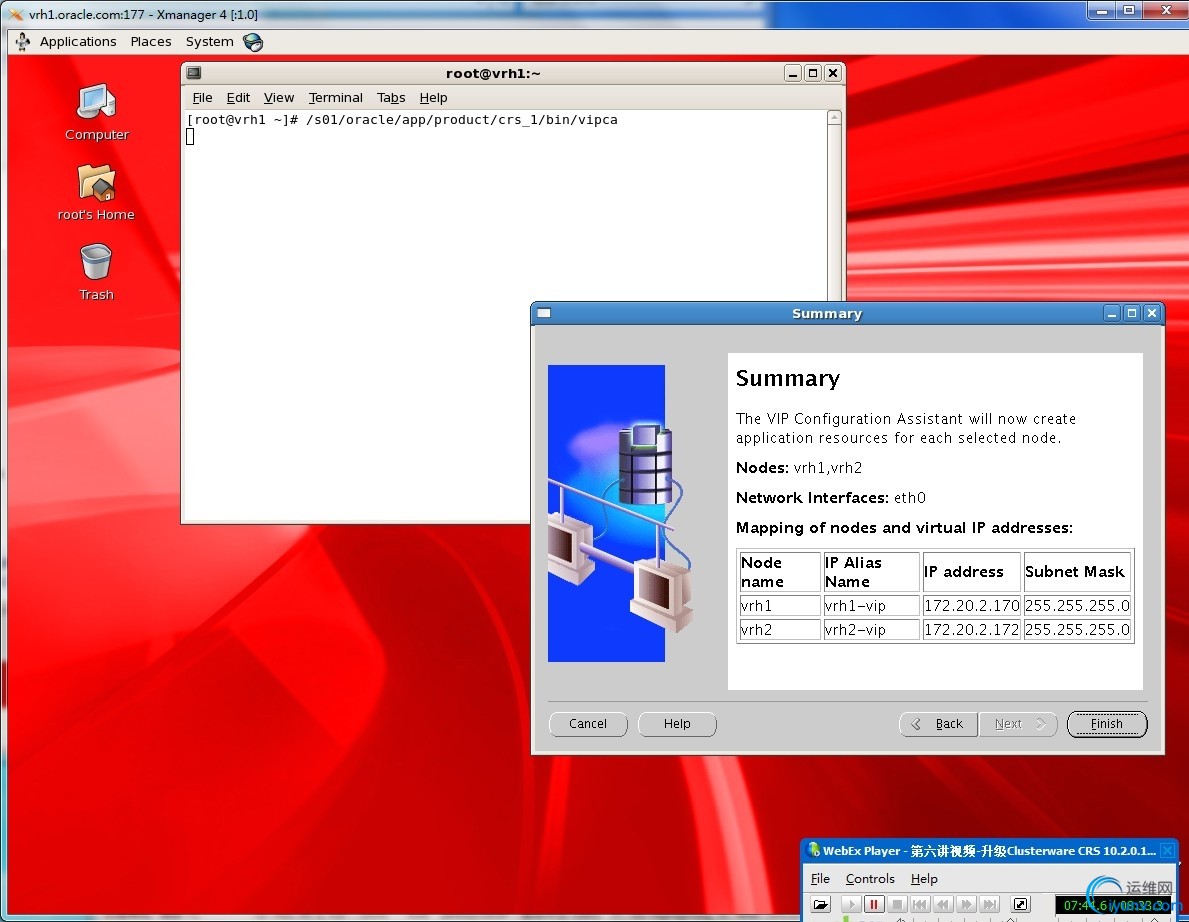
Task: Go Back in the VIP Configuration Assistant
Action: (938, 724)
